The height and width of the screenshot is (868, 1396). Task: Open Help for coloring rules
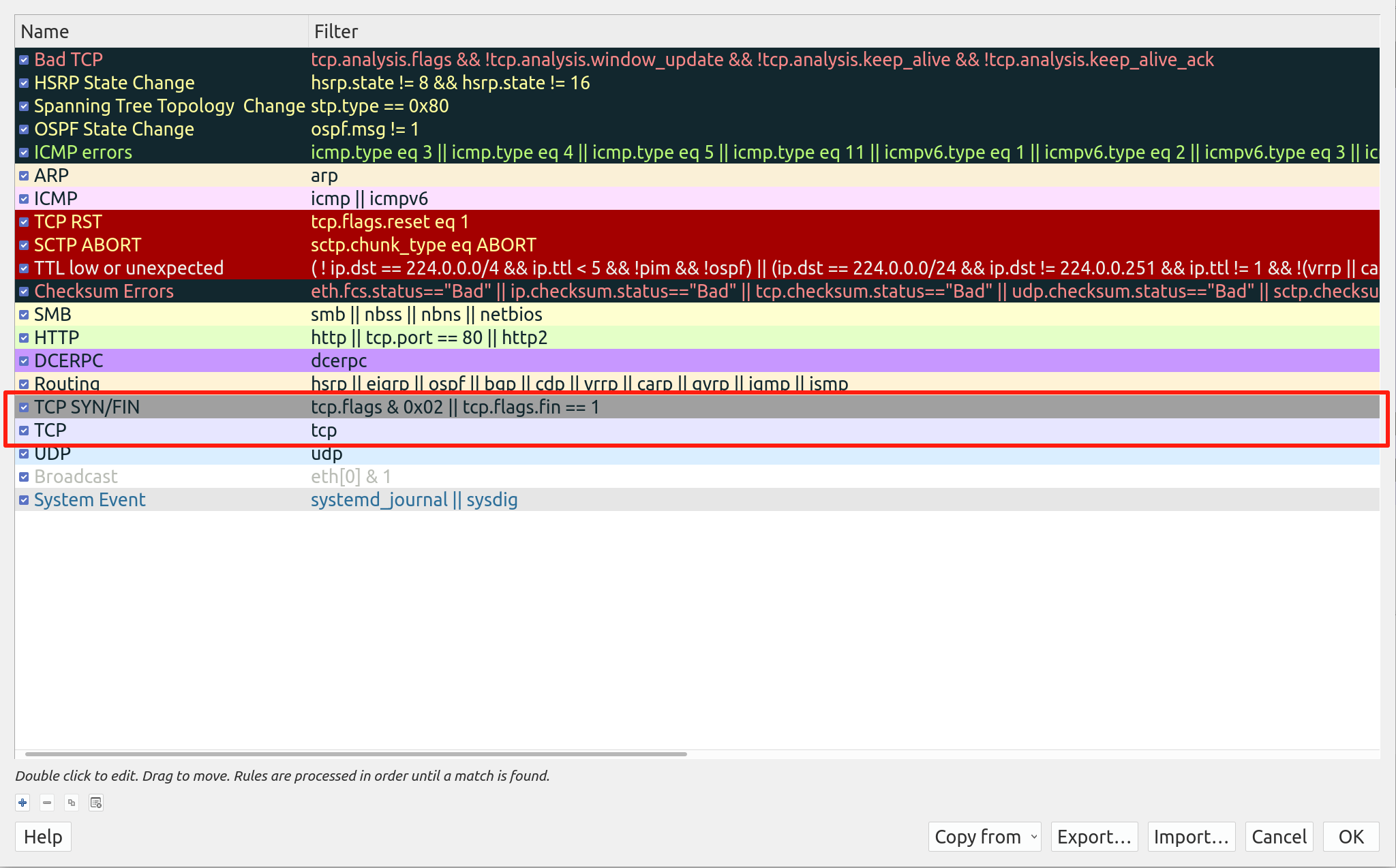click(43, 837)
